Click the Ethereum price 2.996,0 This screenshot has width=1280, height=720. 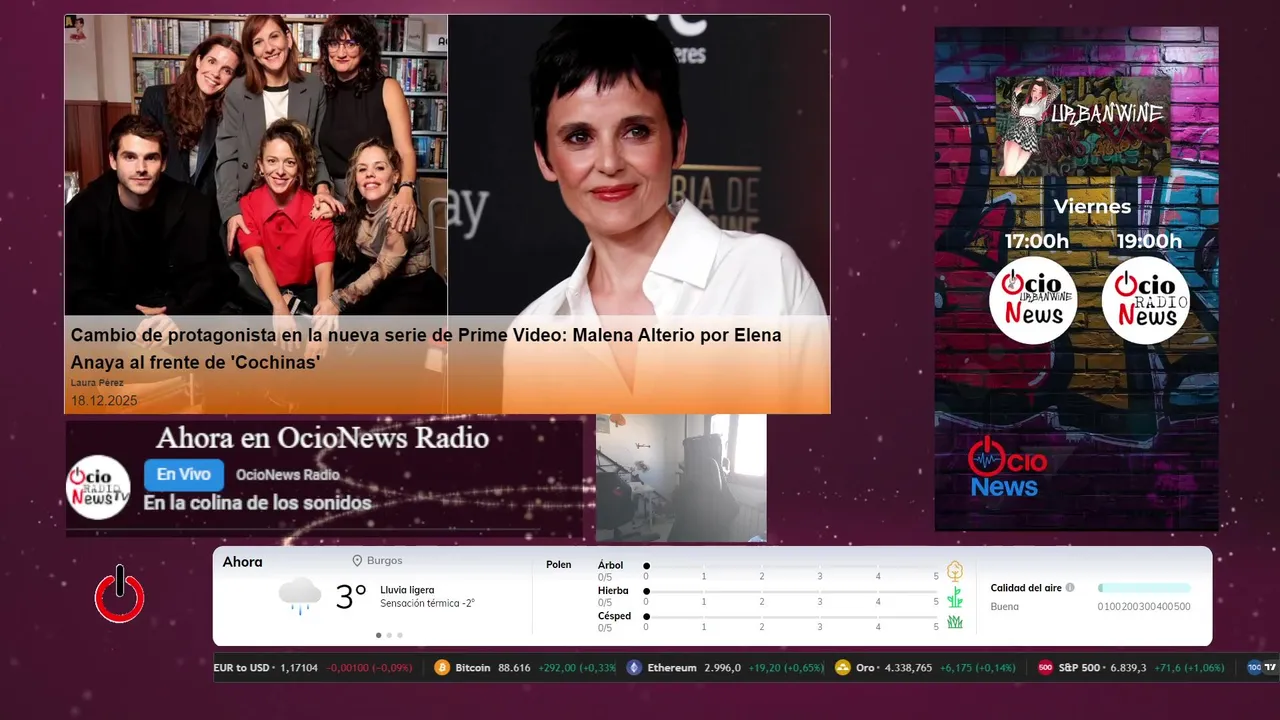point(722,667)
